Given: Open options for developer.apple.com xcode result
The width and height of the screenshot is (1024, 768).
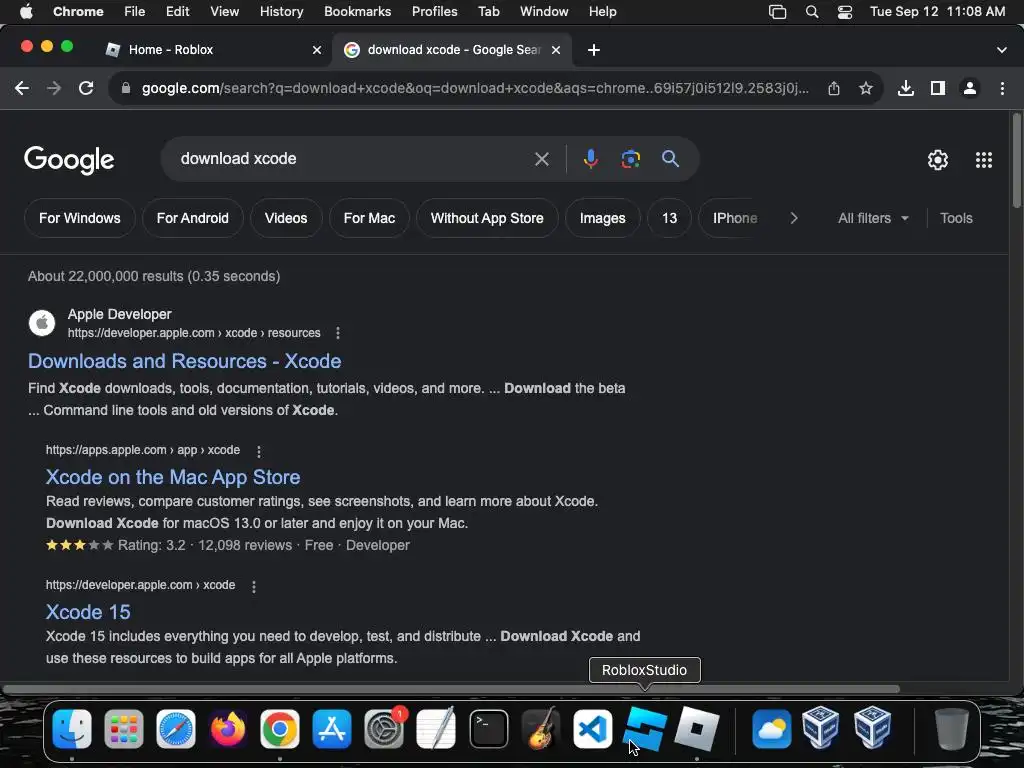Looking at the screenshot, I should 254,586.
